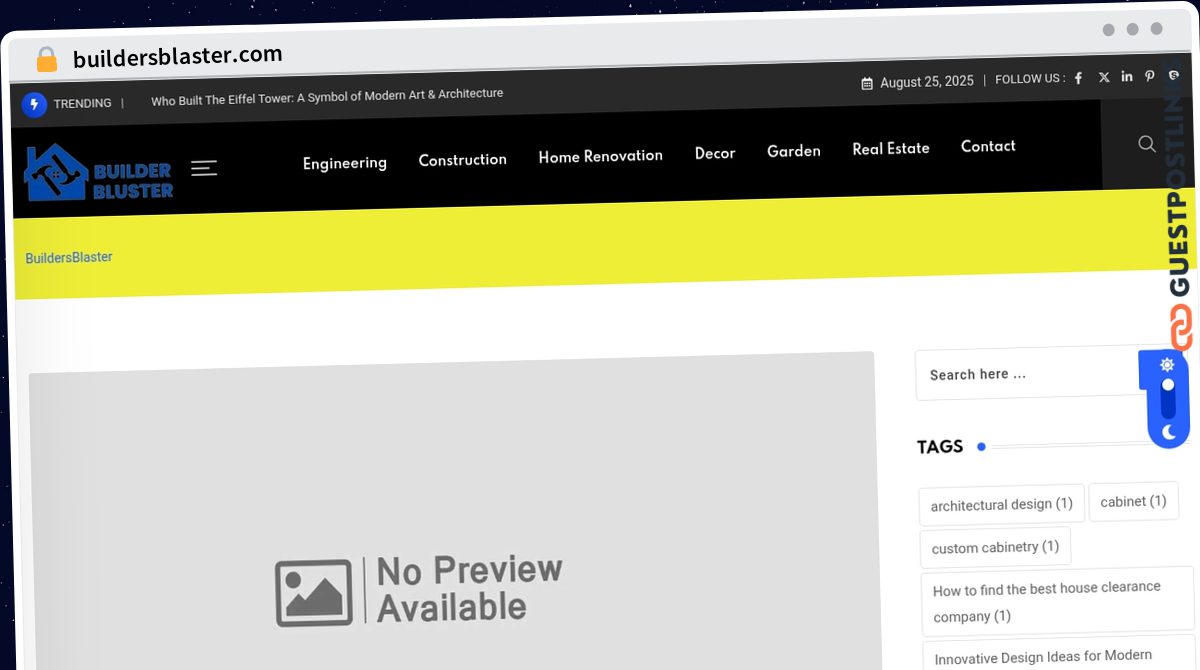
Task: Open the Facebook social icon
Action: pyautogui.click(x=1079, y=78)
